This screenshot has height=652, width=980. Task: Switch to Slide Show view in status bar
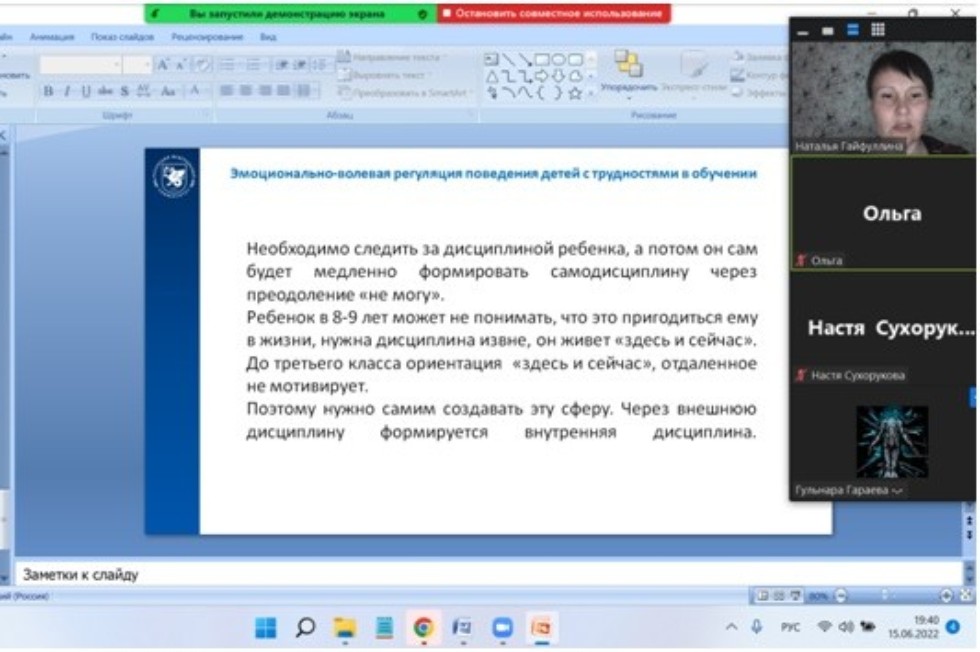(797, 595)
